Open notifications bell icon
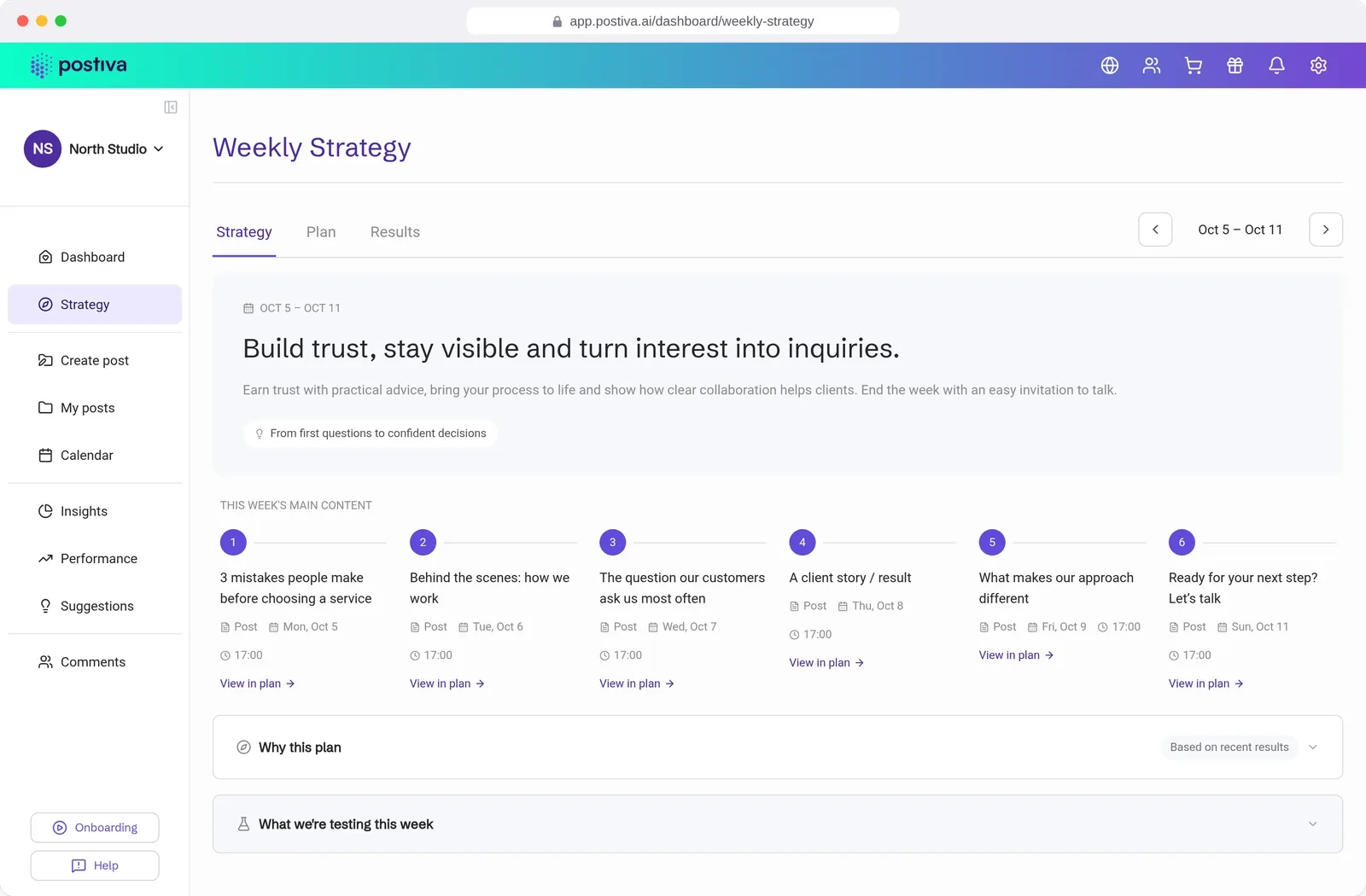This screenshot has width=1366, height=896. [1277, 66]
